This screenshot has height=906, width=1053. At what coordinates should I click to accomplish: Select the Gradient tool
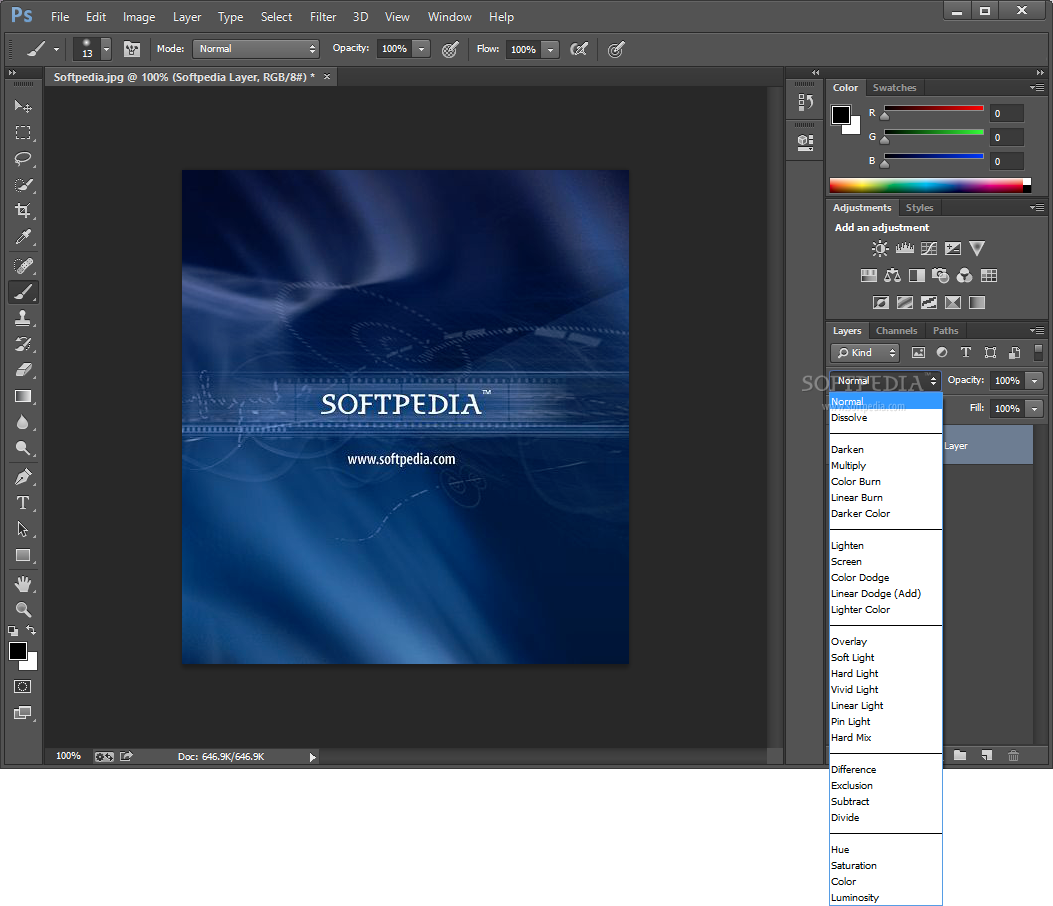[23, 396]
